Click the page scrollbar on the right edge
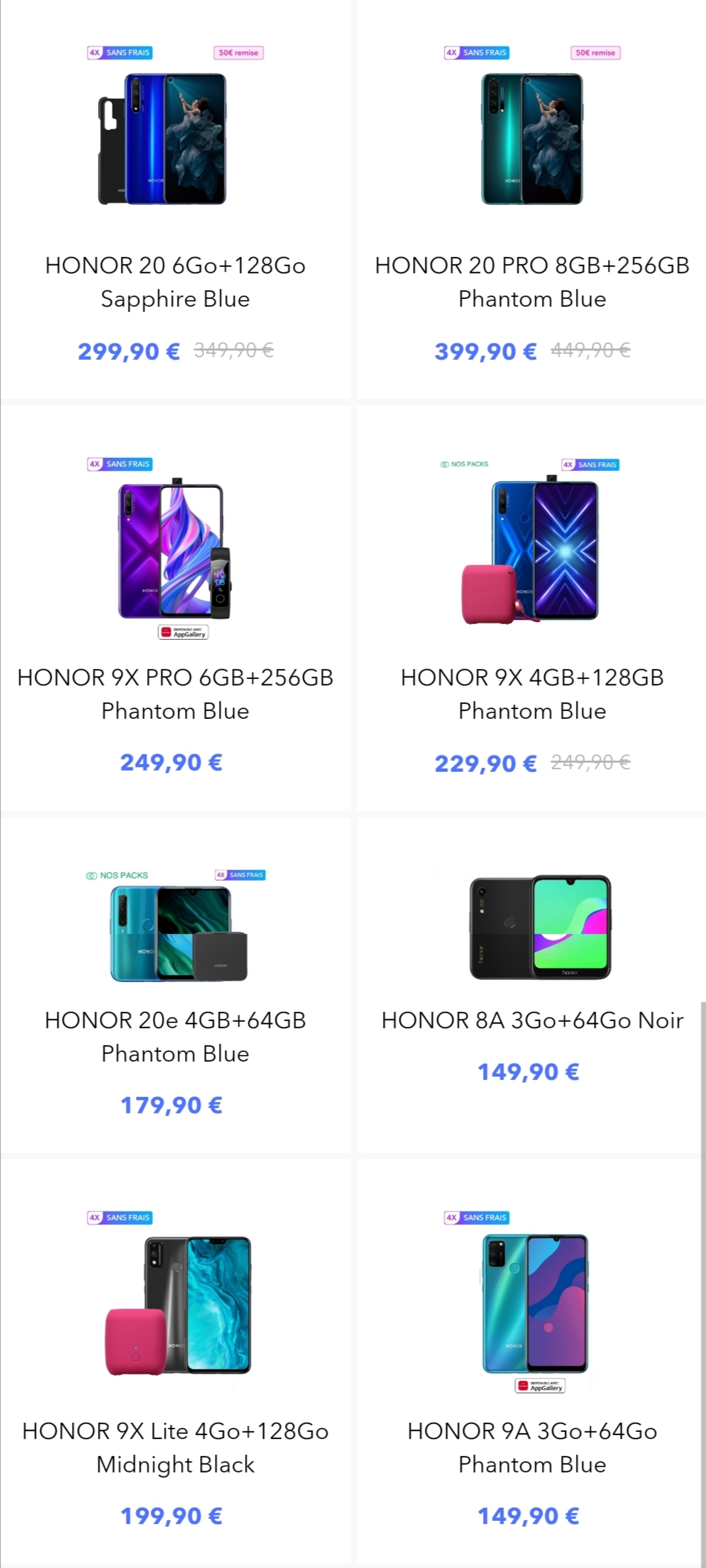This screenshot has height=1568, width=706. click(x=703, y=1282)
